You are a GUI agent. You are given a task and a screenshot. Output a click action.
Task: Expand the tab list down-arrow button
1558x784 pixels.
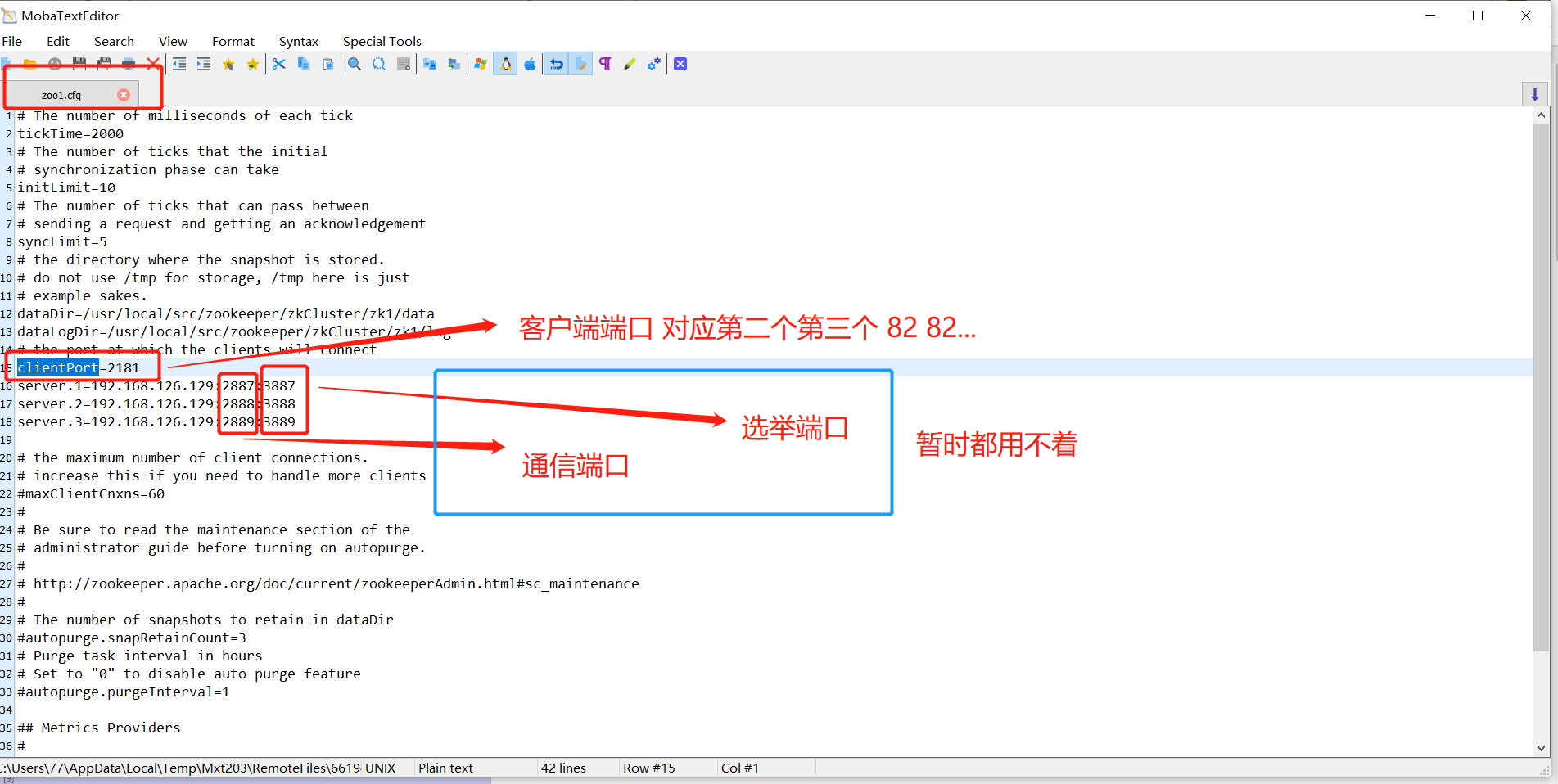[x=1535, y=94]
